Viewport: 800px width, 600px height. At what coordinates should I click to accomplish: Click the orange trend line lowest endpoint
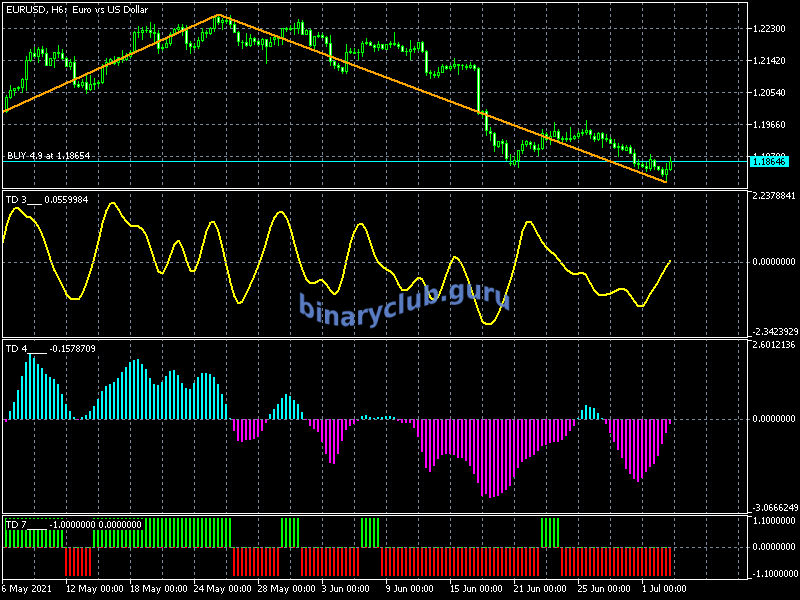pyautogui.click(x=665, y=182)
